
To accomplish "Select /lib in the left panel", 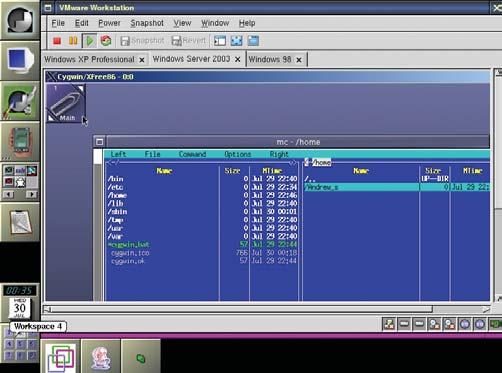I will (x=202, y=204).
